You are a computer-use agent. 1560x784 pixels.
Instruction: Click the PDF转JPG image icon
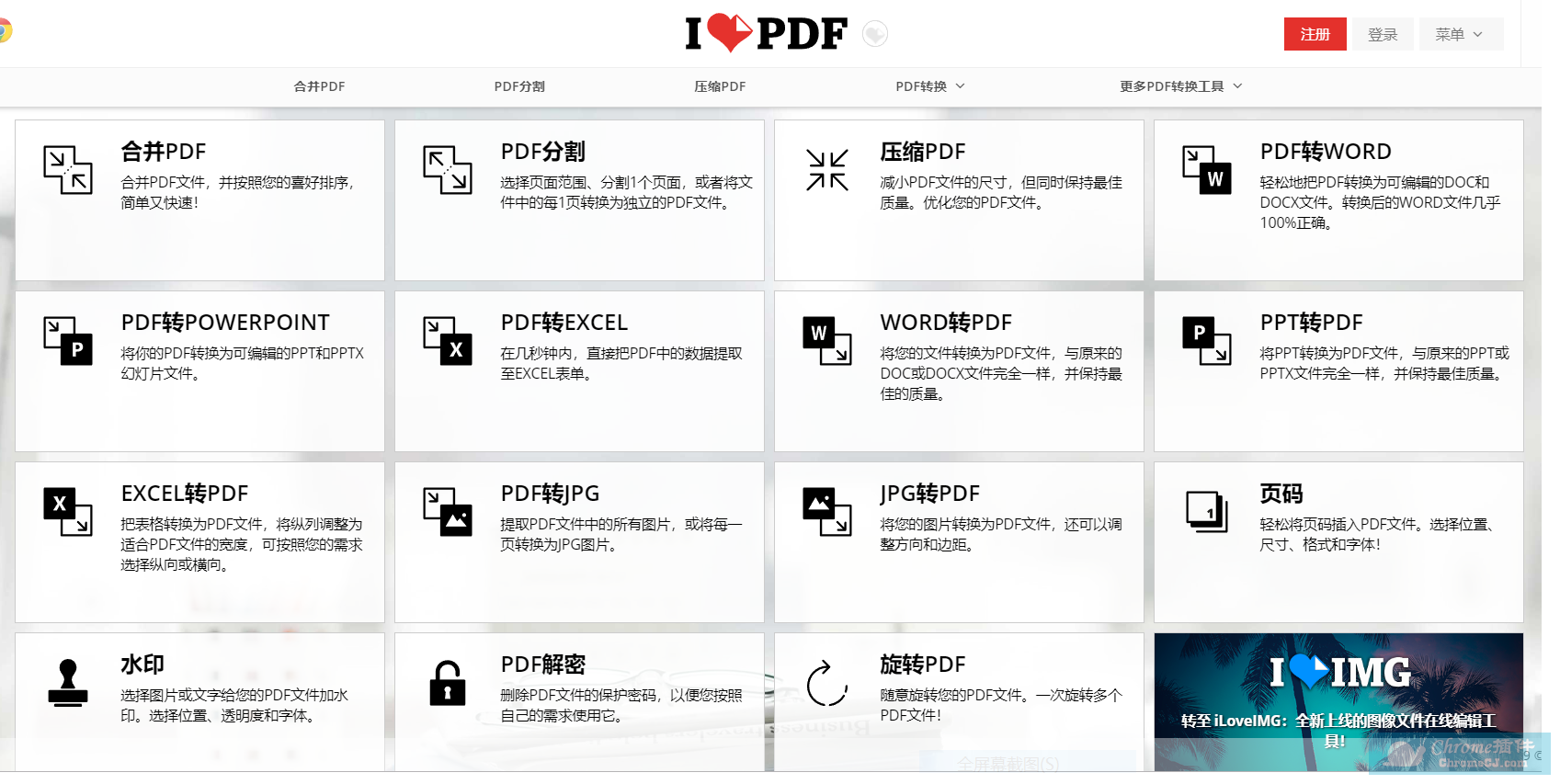tap(448, 512)
